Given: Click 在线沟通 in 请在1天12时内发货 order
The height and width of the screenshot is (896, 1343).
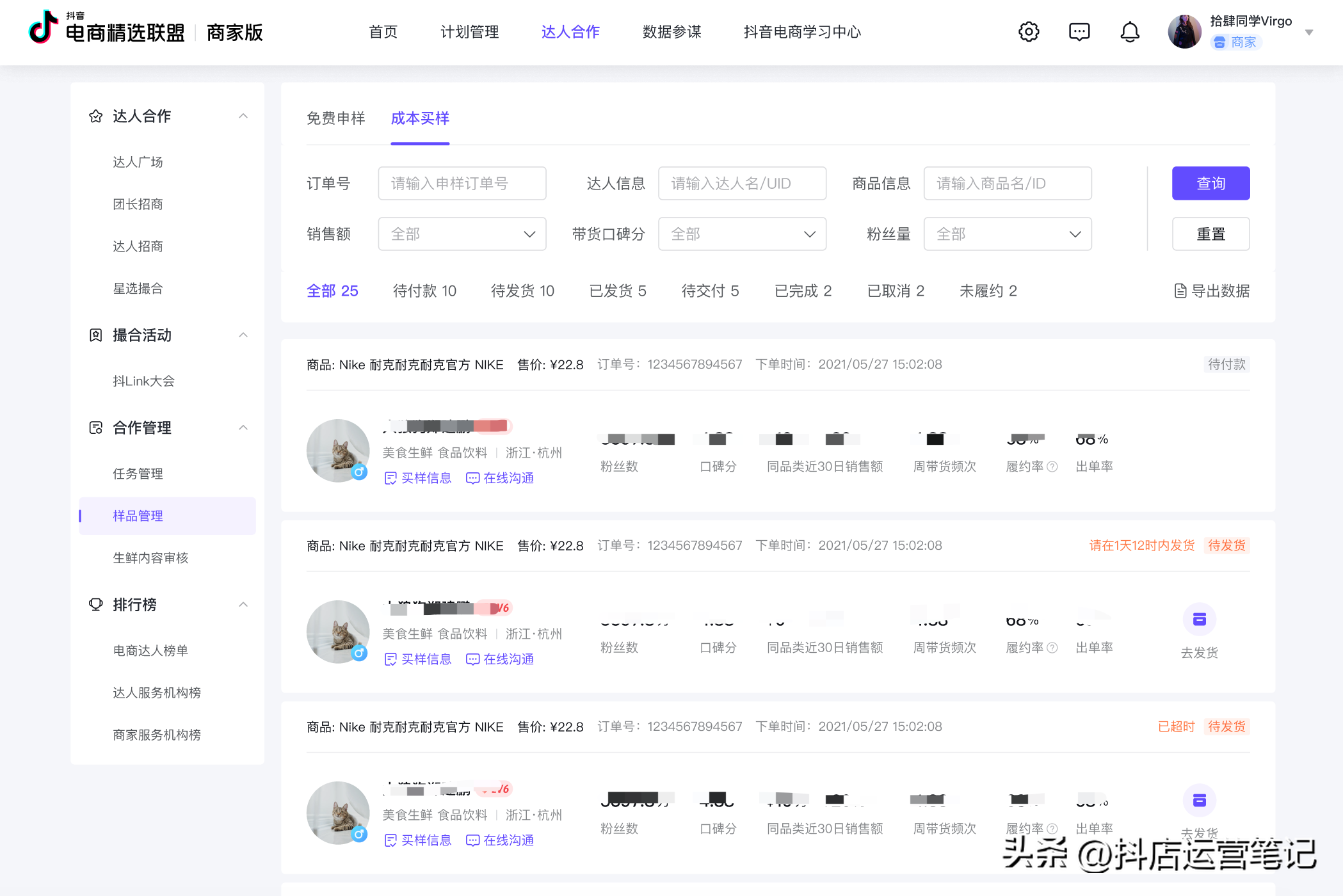Looking at the screenshot, I should [x=500, y=659].
